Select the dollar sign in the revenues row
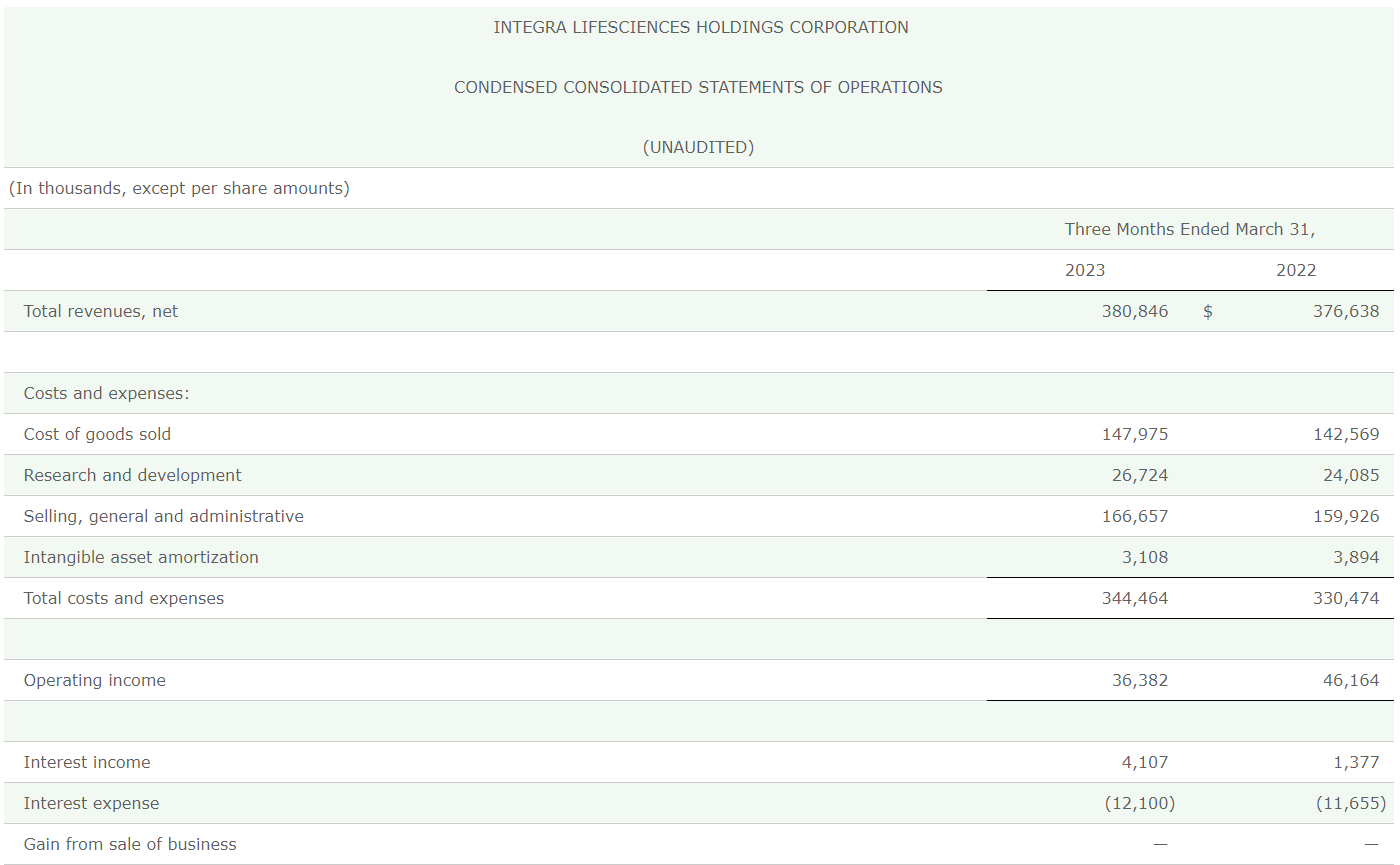1400x865 pixels. coord(1208,311)
